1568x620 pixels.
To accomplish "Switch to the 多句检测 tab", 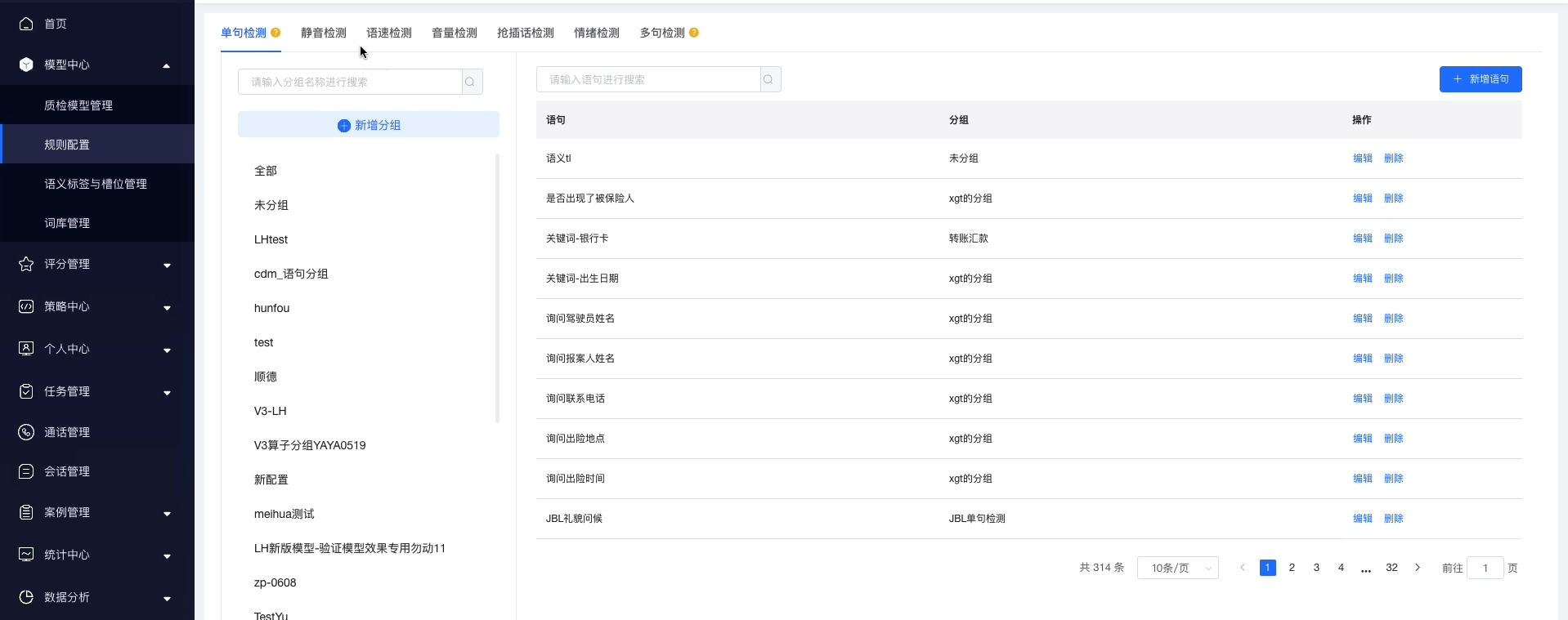I will (x=662, y=33).
